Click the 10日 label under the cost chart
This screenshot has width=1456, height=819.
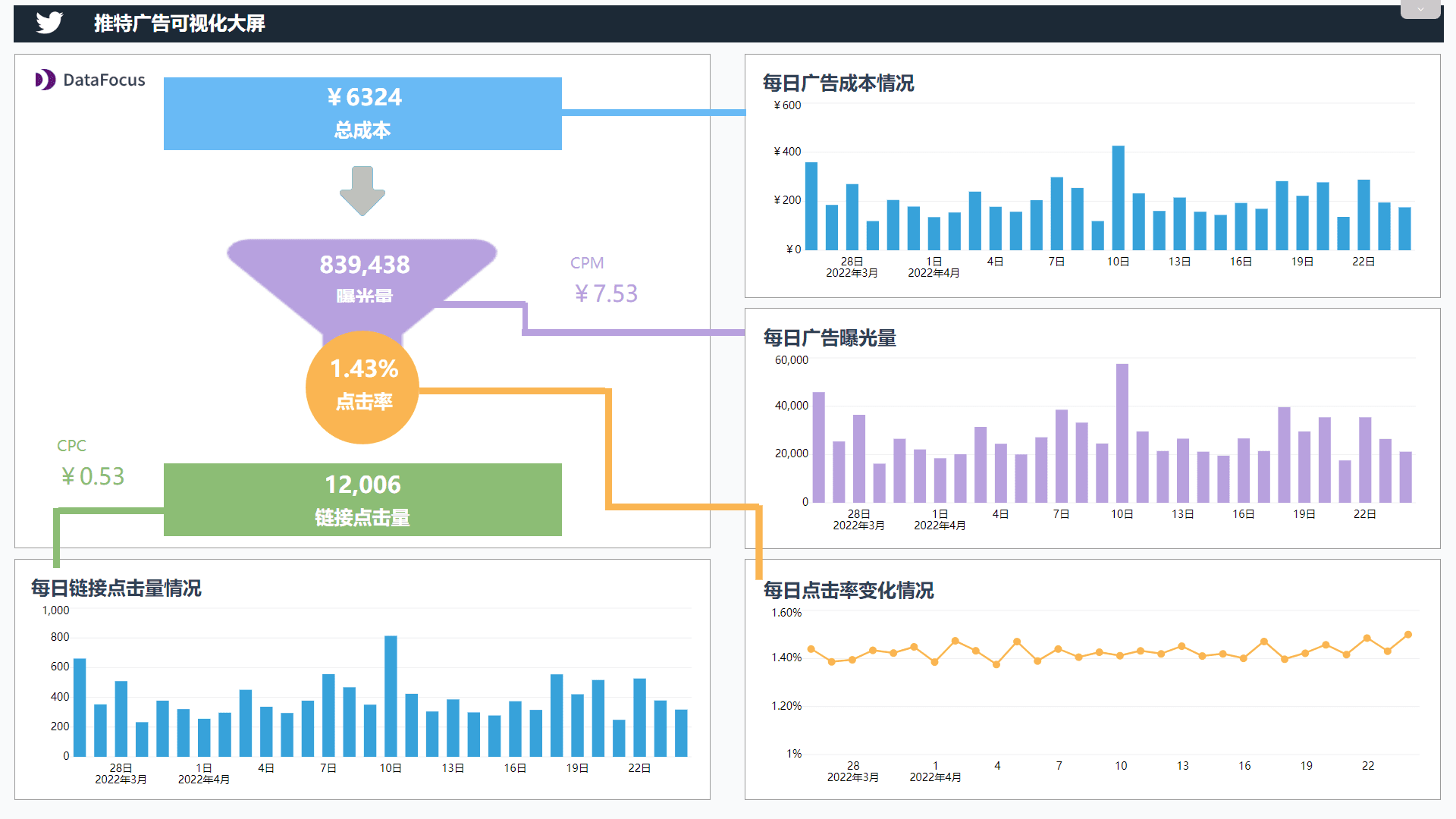(1119, 262)
